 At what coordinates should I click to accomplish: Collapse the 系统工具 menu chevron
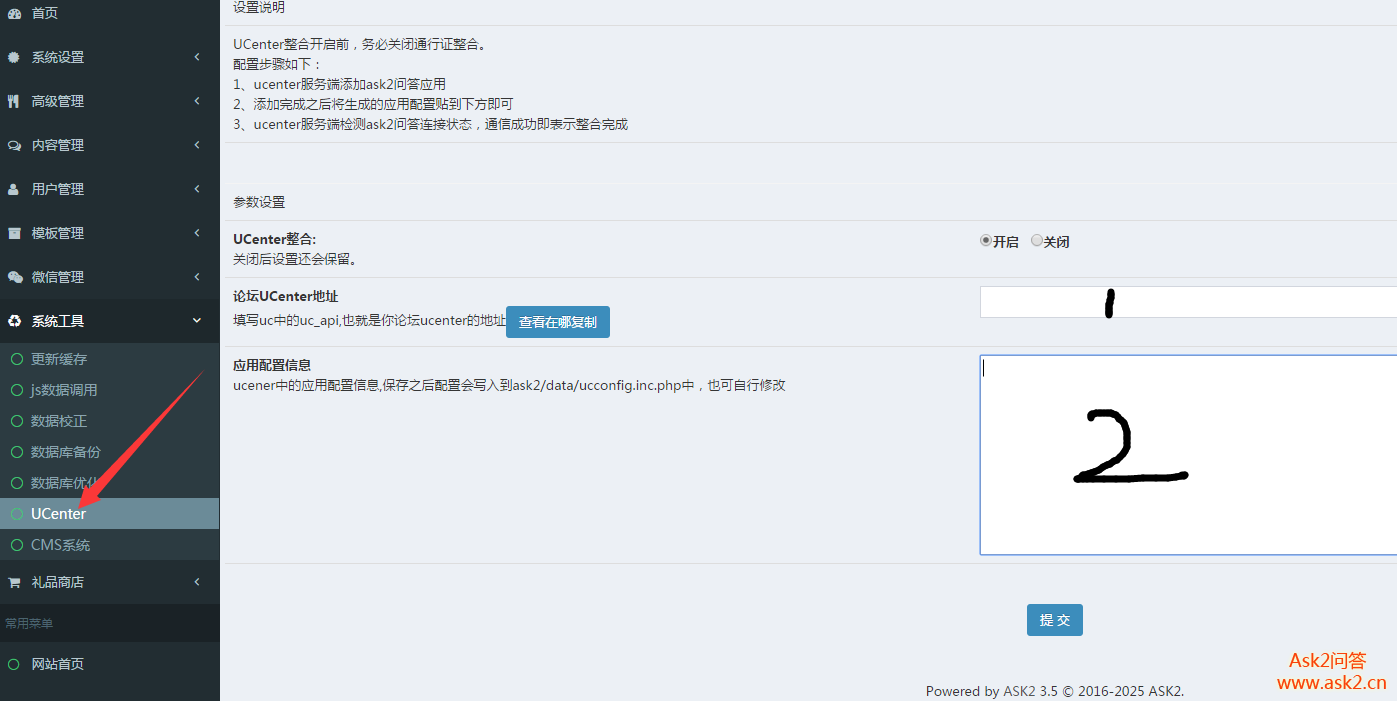click(x=197, y=321)
